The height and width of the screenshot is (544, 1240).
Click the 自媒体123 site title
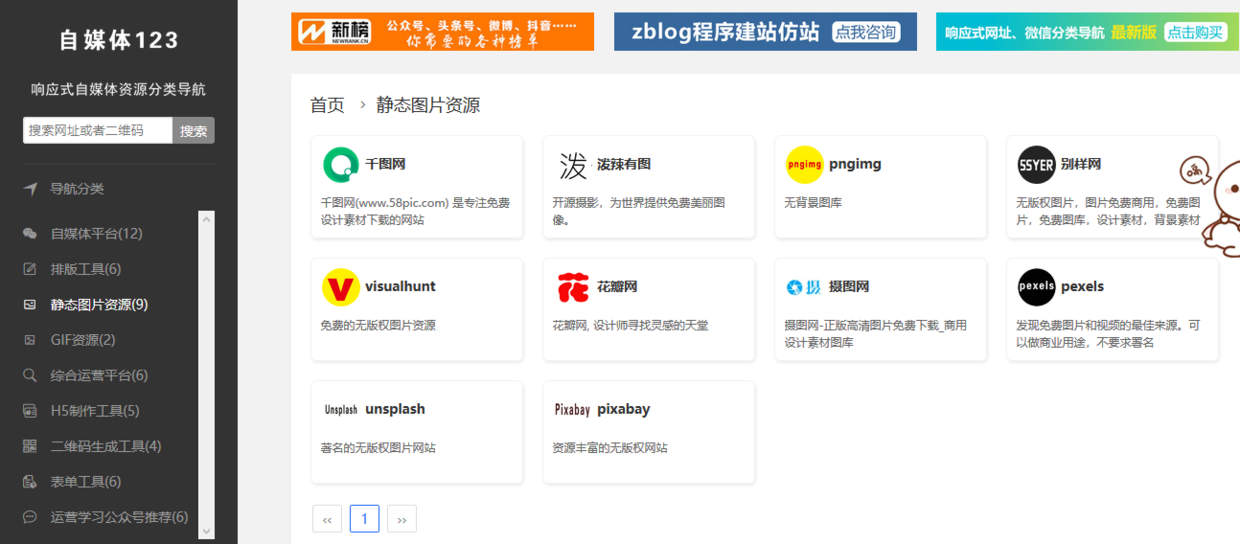point(119,40)
